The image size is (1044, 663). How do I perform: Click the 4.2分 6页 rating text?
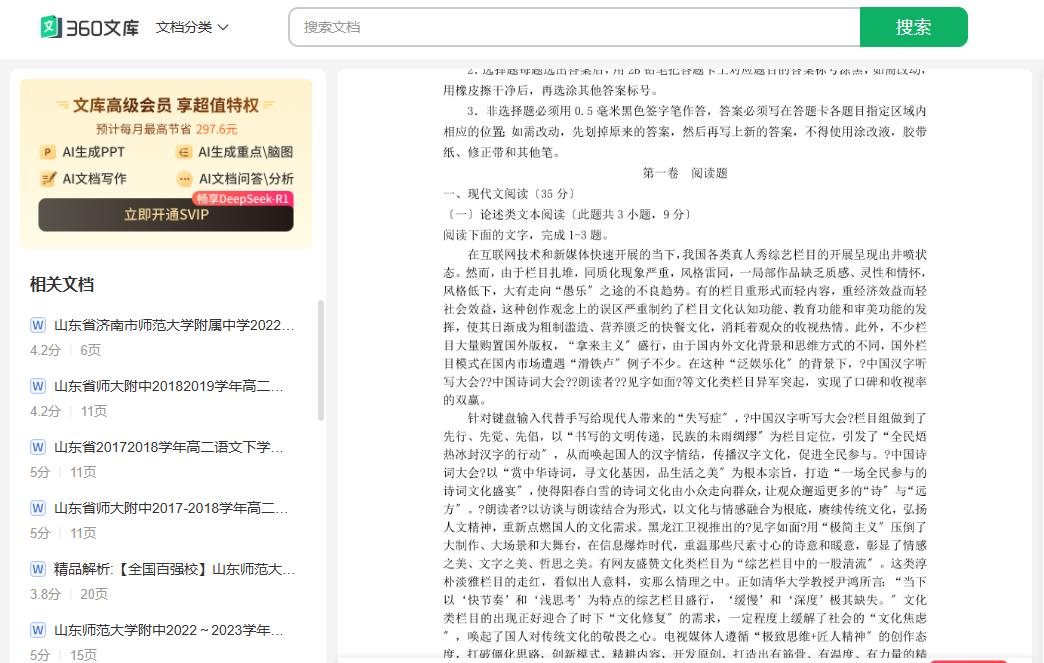point(65,350)
